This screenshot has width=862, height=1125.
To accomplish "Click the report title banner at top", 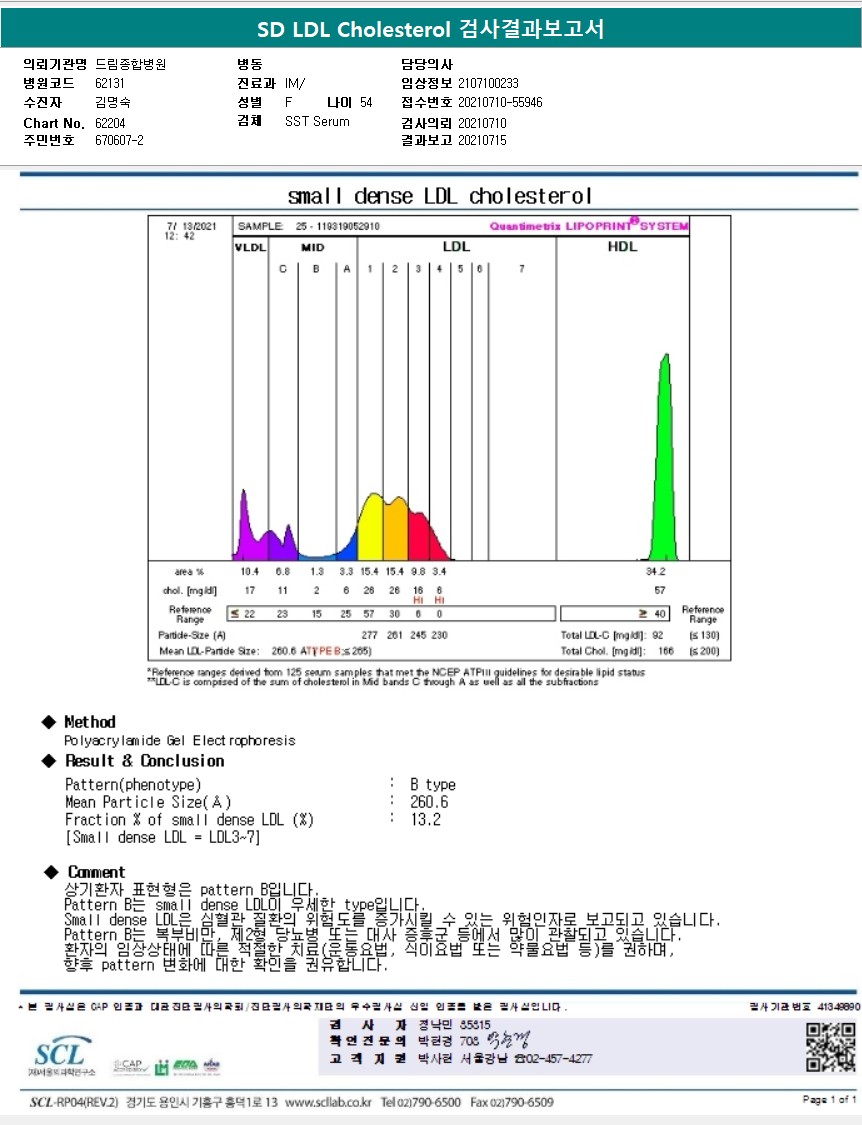I will [430, 29].
